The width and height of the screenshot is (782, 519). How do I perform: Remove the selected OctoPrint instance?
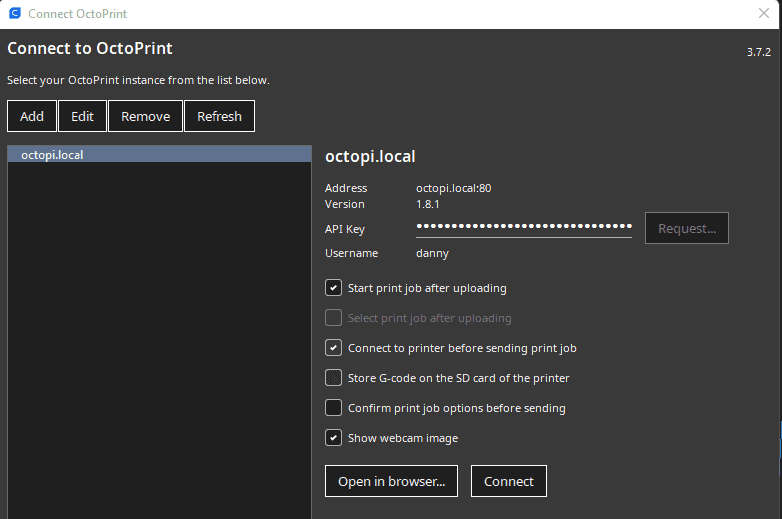[x=146, y=116]
